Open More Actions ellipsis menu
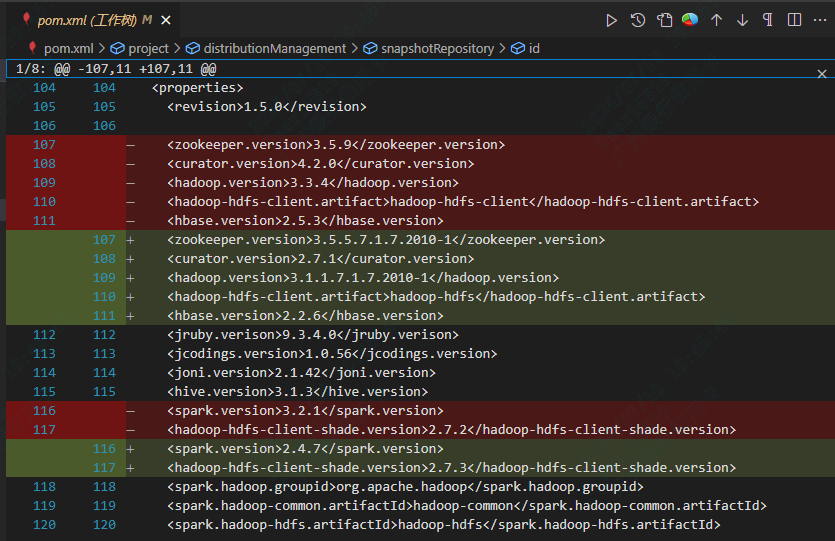835x541 pixels. click(820, 20)
